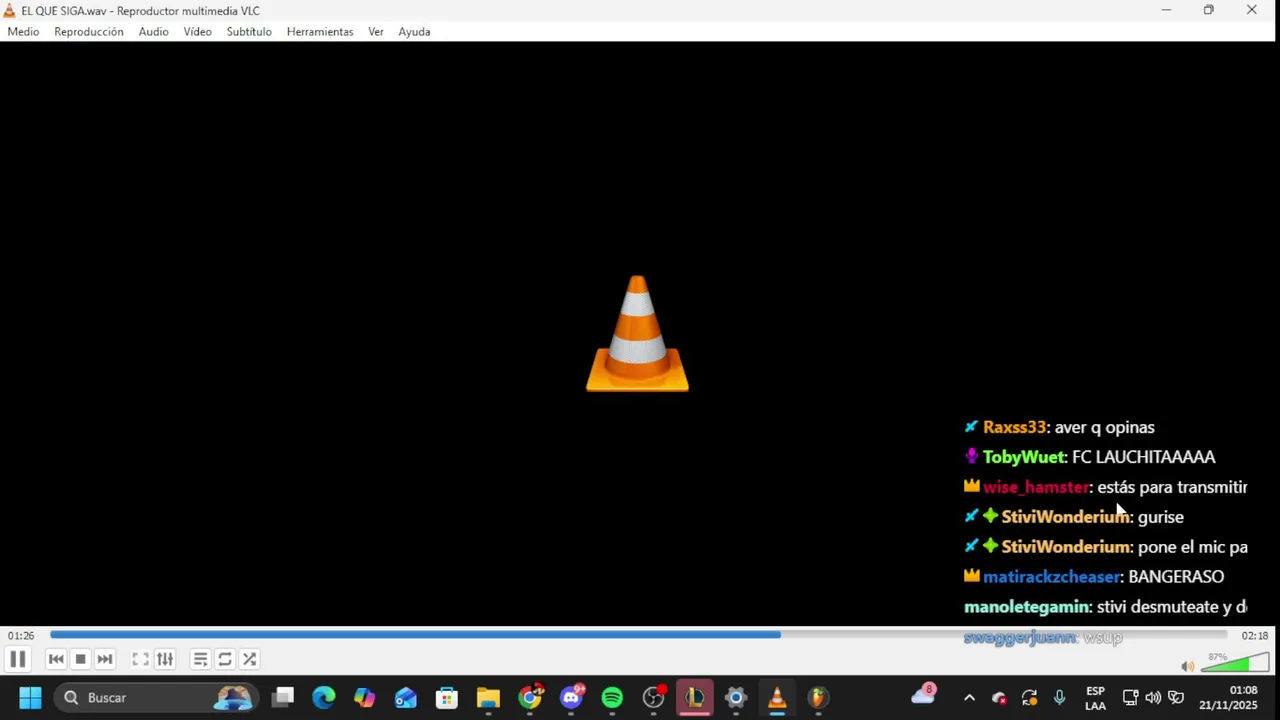Screen dimensions: 1280x720
Task: Pause playback with the pause button
Action: 17,659
